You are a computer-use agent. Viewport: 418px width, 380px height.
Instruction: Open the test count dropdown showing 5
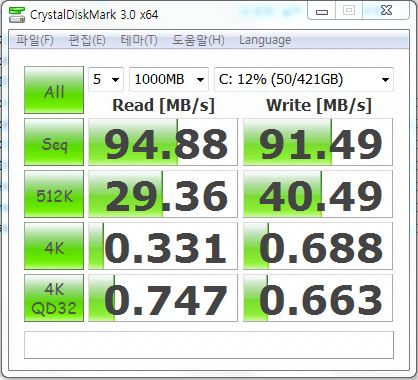[106, 79]
